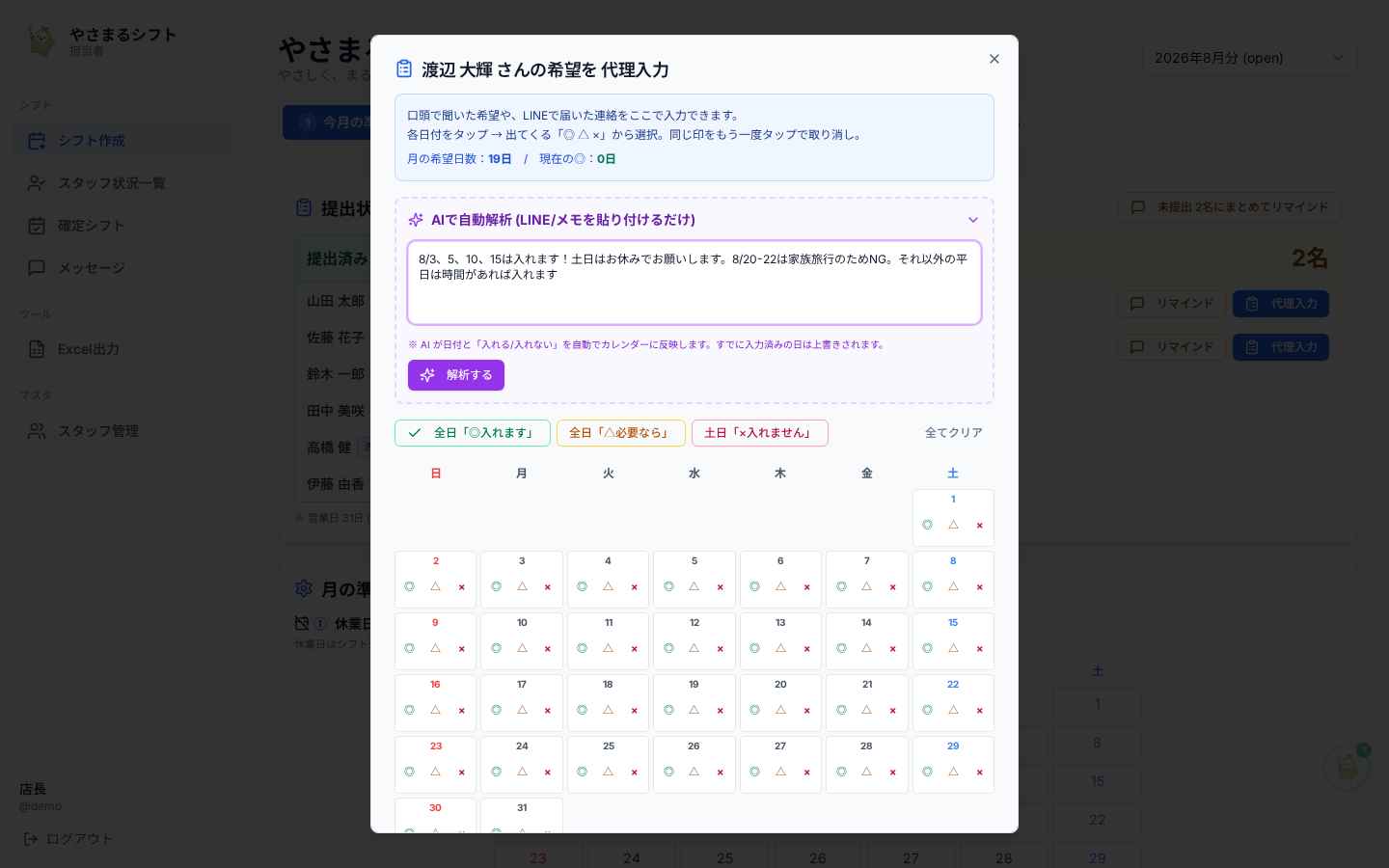
Task: Open スタッフ状況一覧 in the sidebar
Action: 122,183
